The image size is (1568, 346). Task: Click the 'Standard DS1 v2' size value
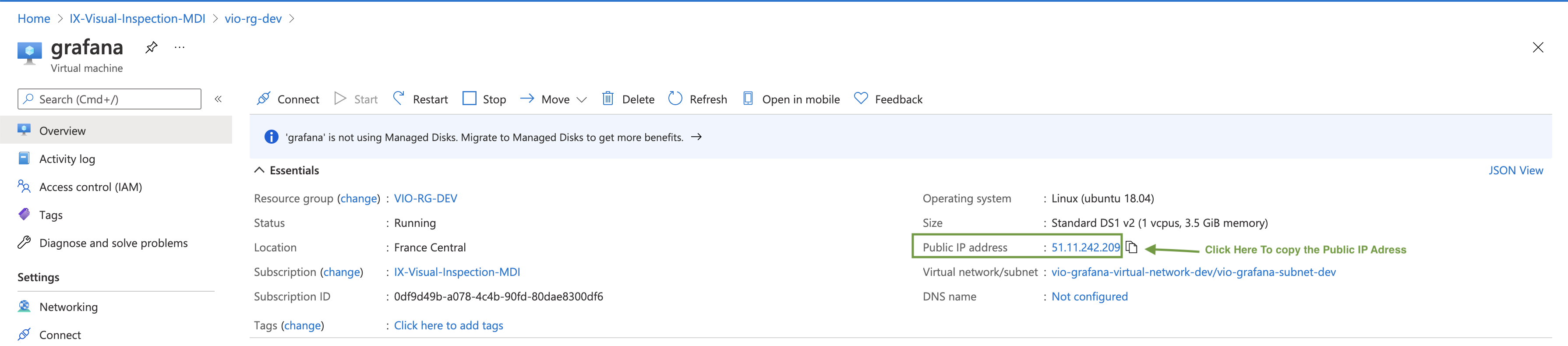point(1159,223)
